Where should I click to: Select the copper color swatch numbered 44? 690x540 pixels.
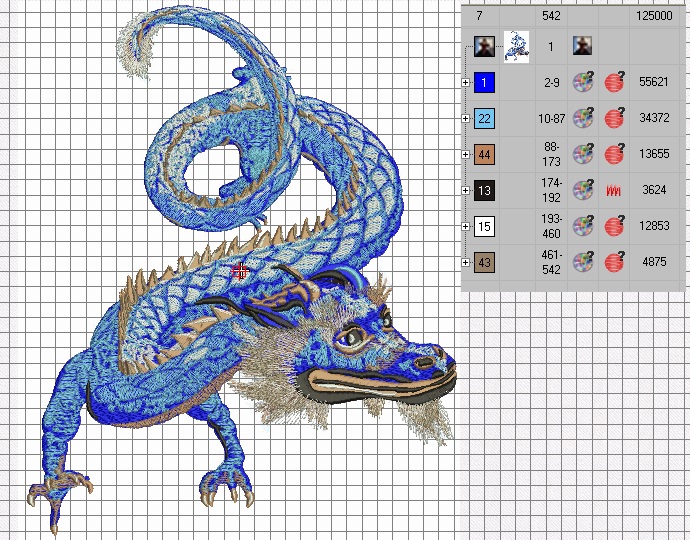[x=484, y=154]
